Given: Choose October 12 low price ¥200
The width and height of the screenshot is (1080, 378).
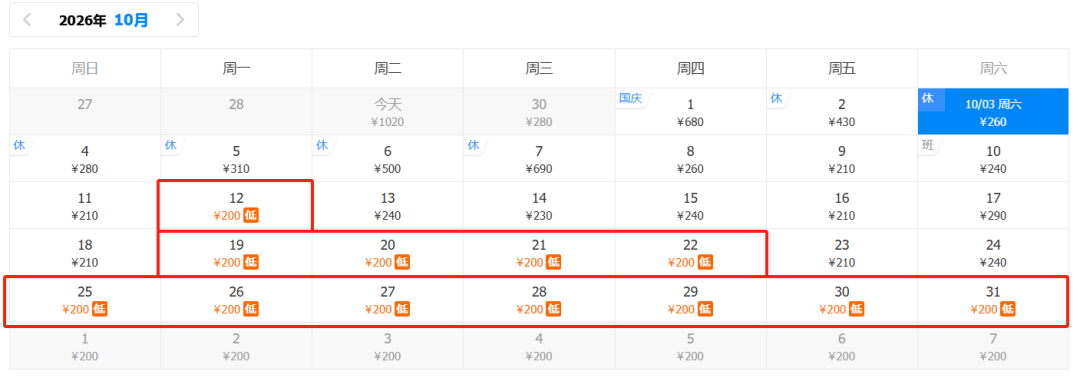Looking at the screenshot, I should [x=236, y=205].
